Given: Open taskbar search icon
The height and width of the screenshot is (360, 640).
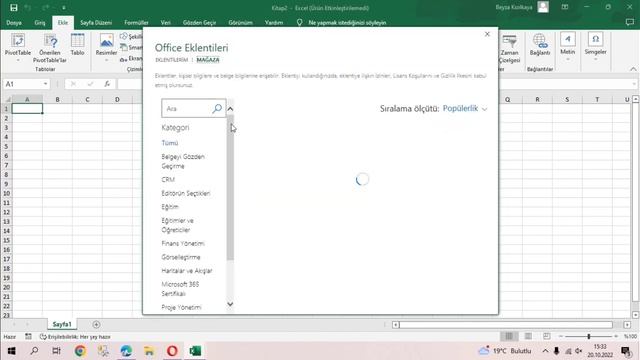Looking at the screenshot, I should tap(34, 351).
